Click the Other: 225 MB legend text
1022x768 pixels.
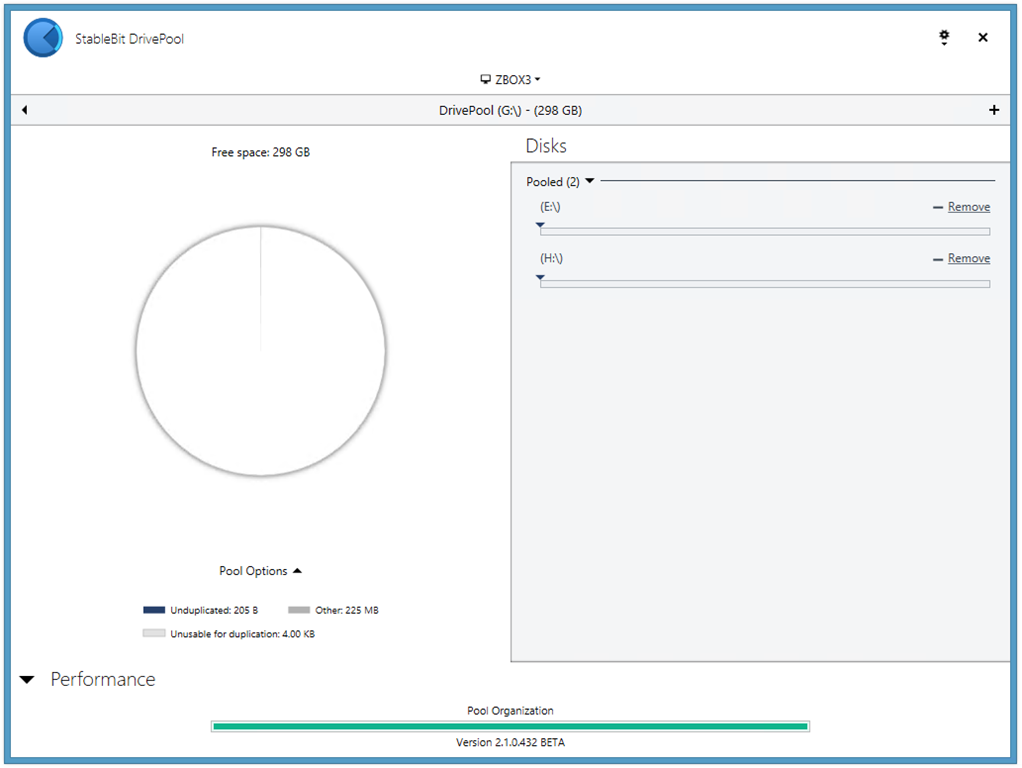point(347,610)
